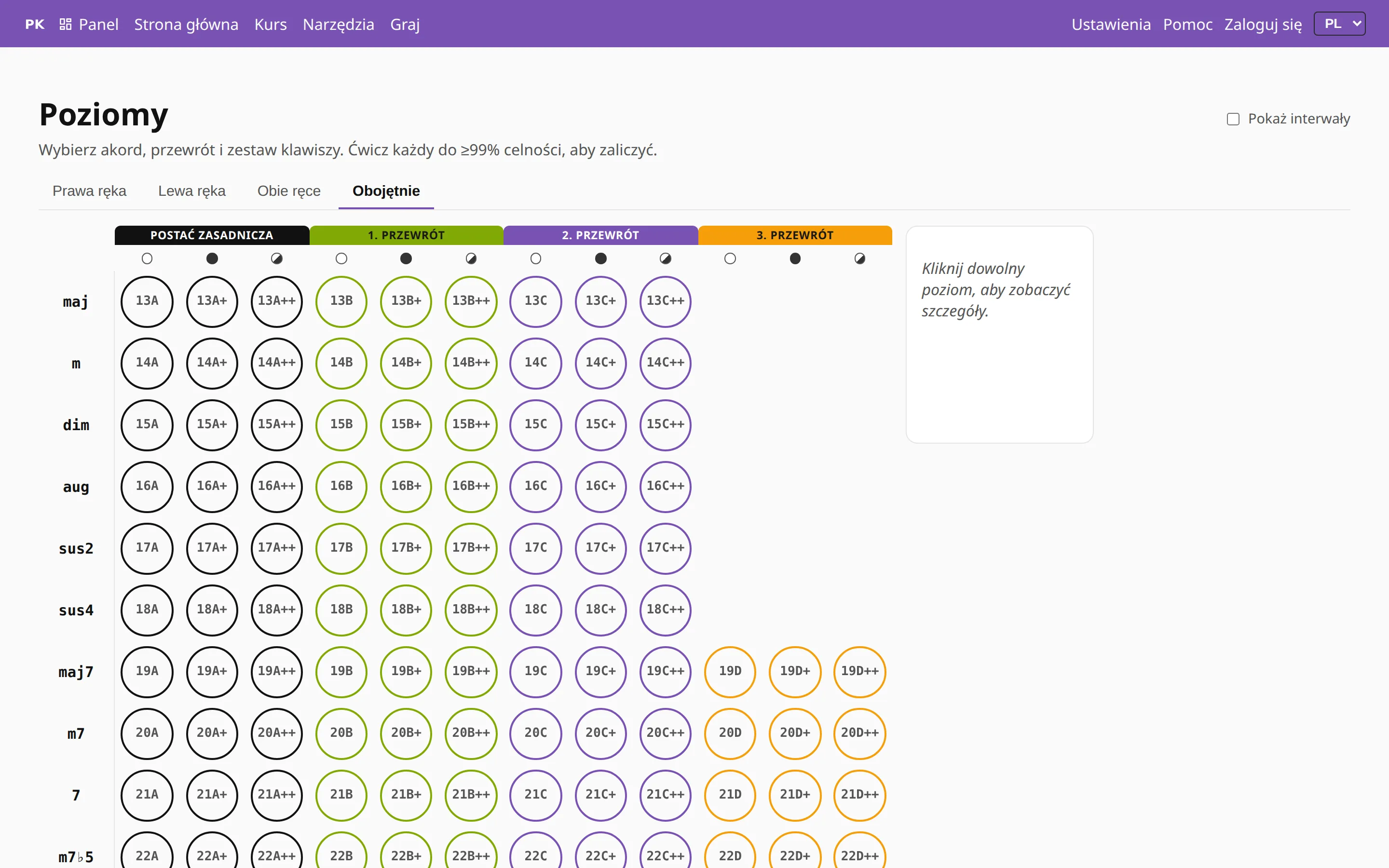The image size is (1389, 868).
Task: Choose level 20C circle
Action: (536, 733)
